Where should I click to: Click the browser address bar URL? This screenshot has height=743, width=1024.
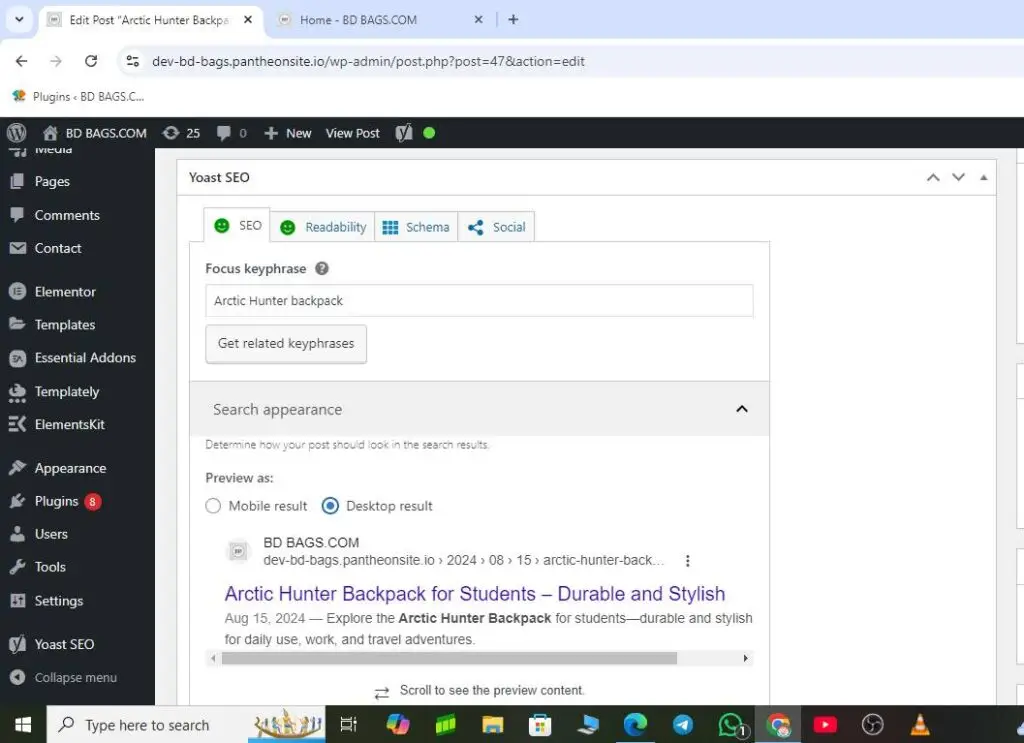(x=368, y=61)
